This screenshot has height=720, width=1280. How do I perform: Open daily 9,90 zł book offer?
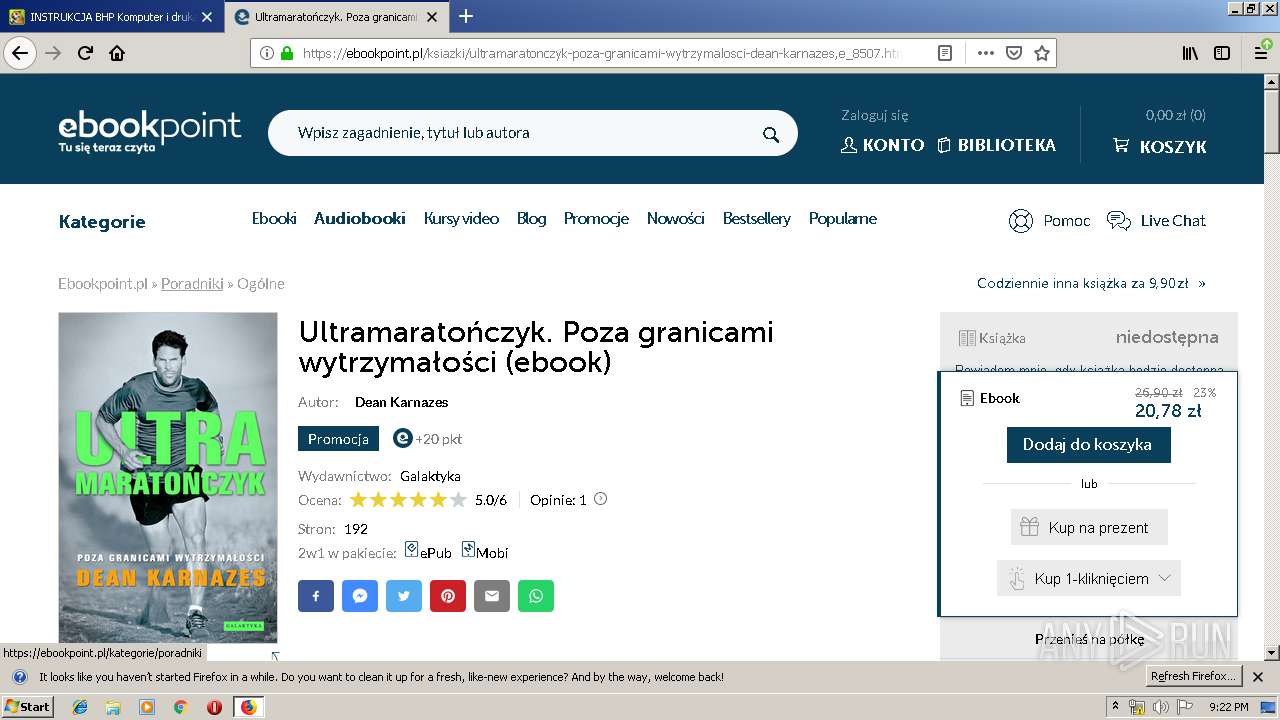click(x=1091, y=283)
